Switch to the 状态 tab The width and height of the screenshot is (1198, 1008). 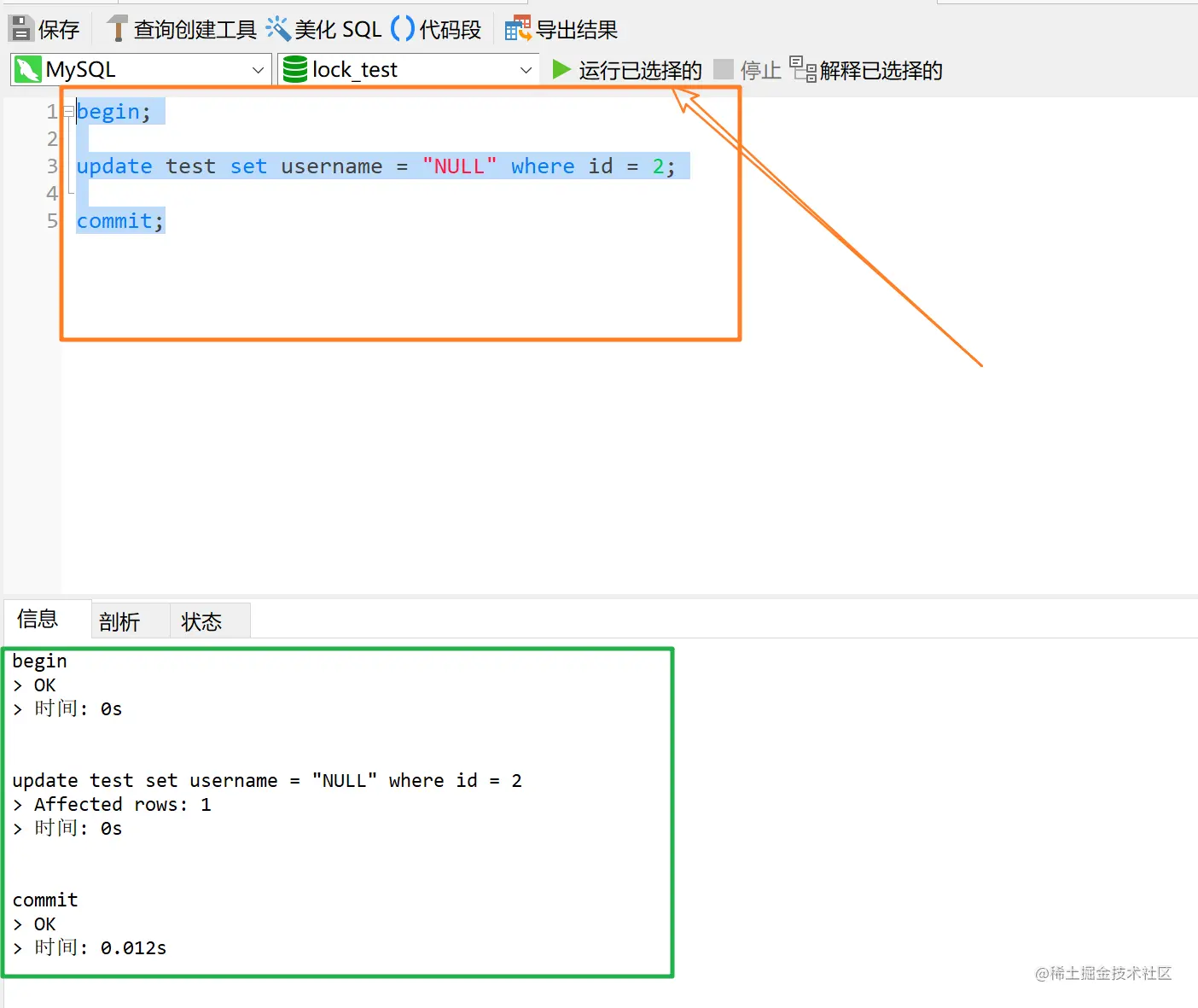pos(201,621)
